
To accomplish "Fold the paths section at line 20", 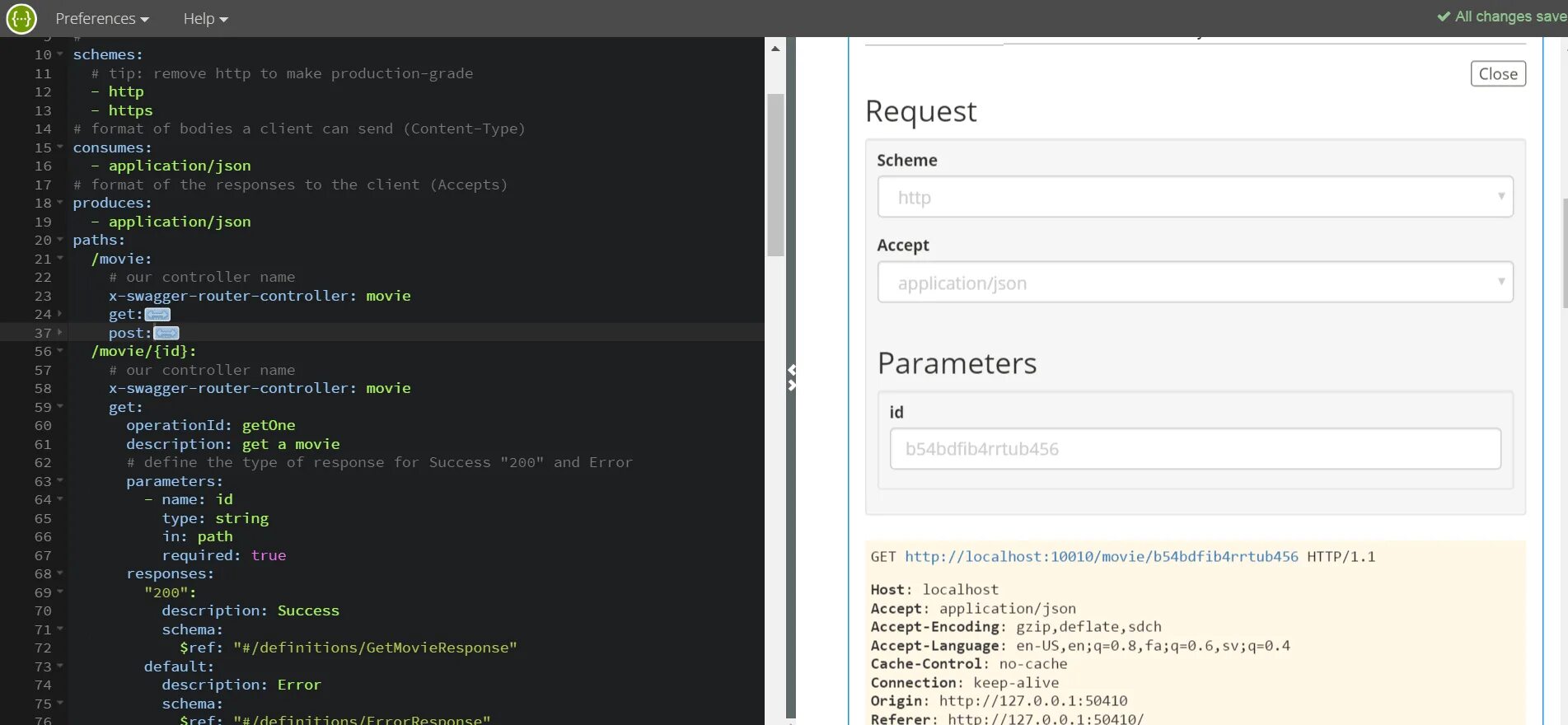I will coord(60,240).
